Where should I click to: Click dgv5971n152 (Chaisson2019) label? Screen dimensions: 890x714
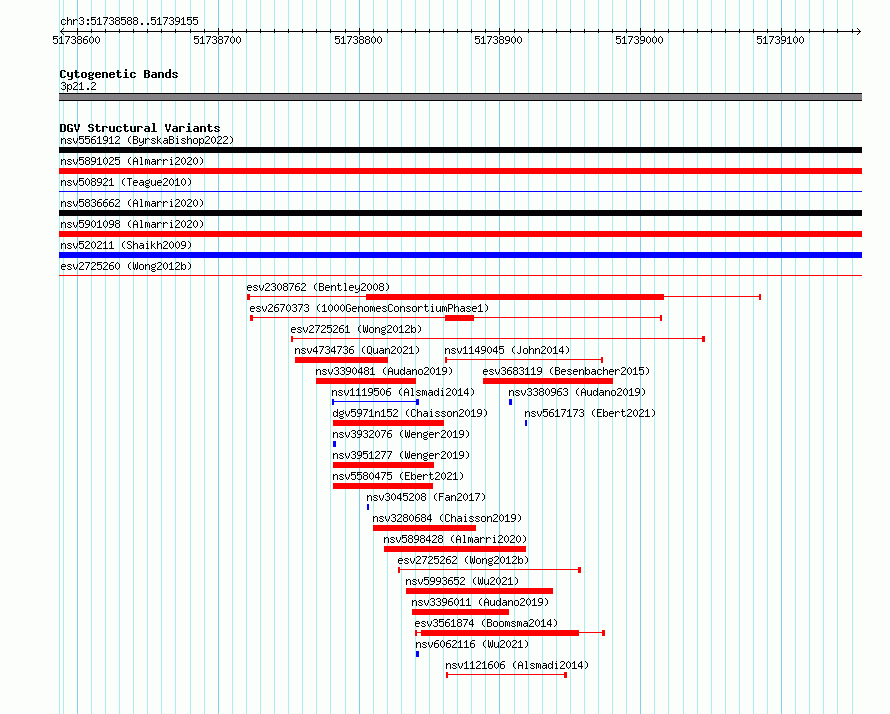[410, 413]
